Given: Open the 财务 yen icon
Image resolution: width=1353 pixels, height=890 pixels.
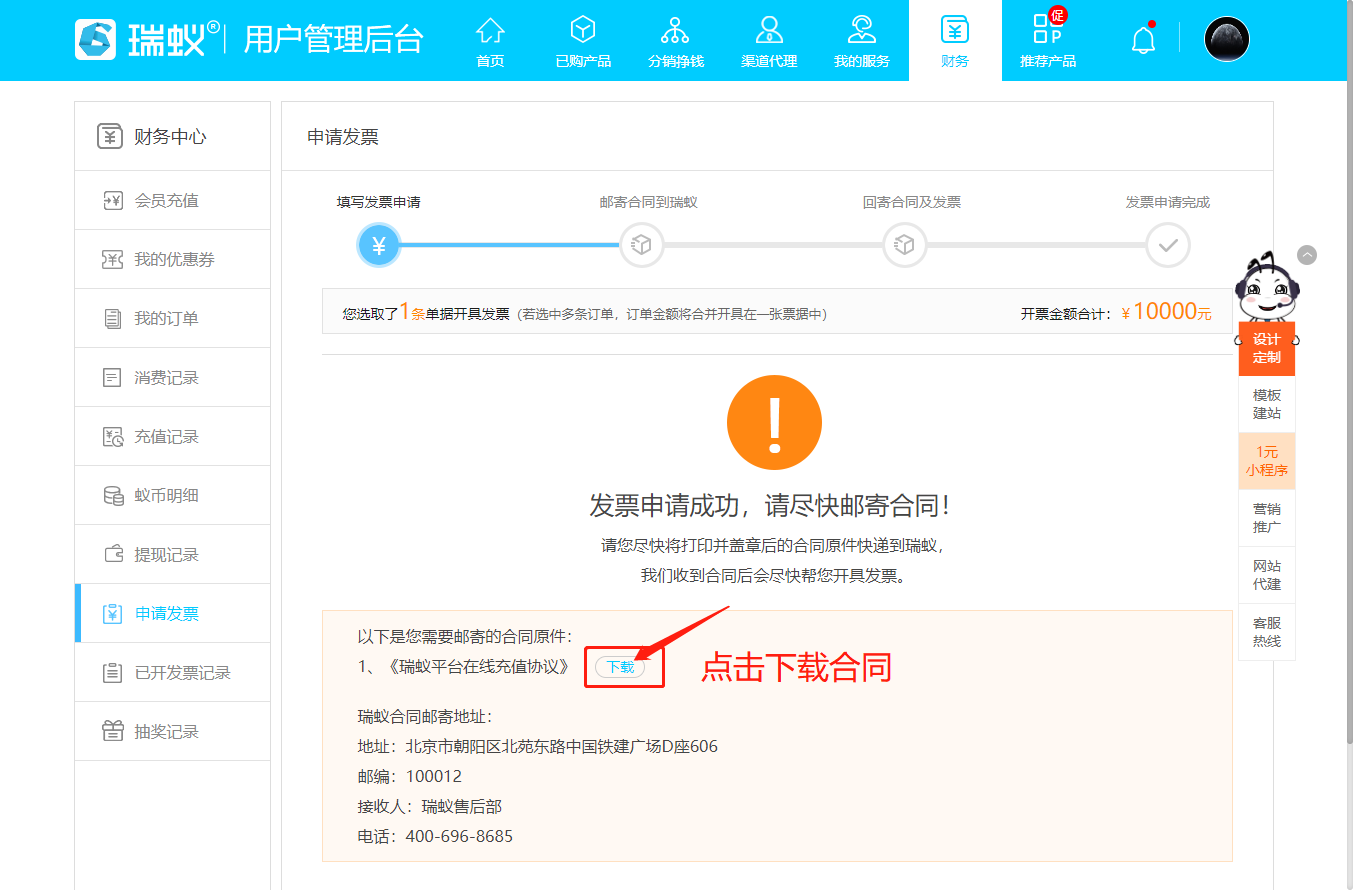Looking at the screenshot, I should click(955, 29).
